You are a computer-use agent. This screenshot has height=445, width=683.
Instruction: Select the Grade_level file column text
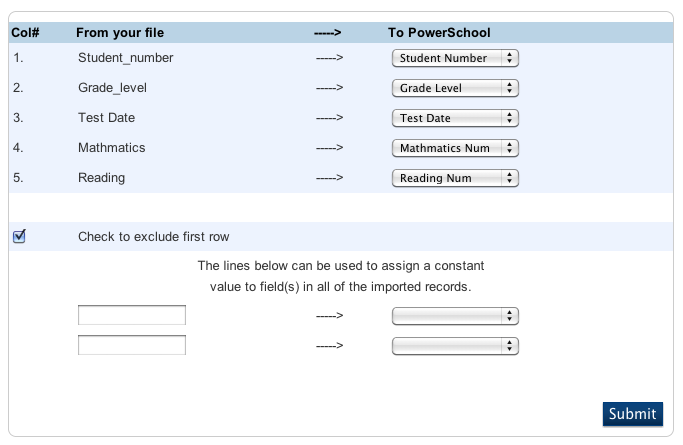pos(112,88)
